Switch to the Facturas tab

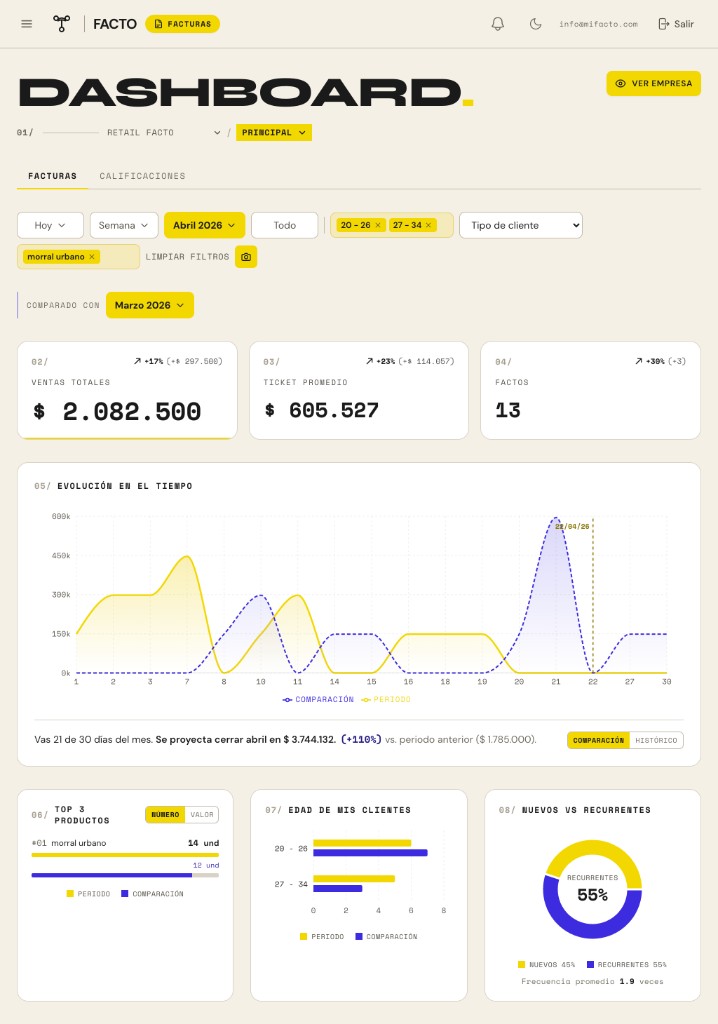(x=52, y=176)
